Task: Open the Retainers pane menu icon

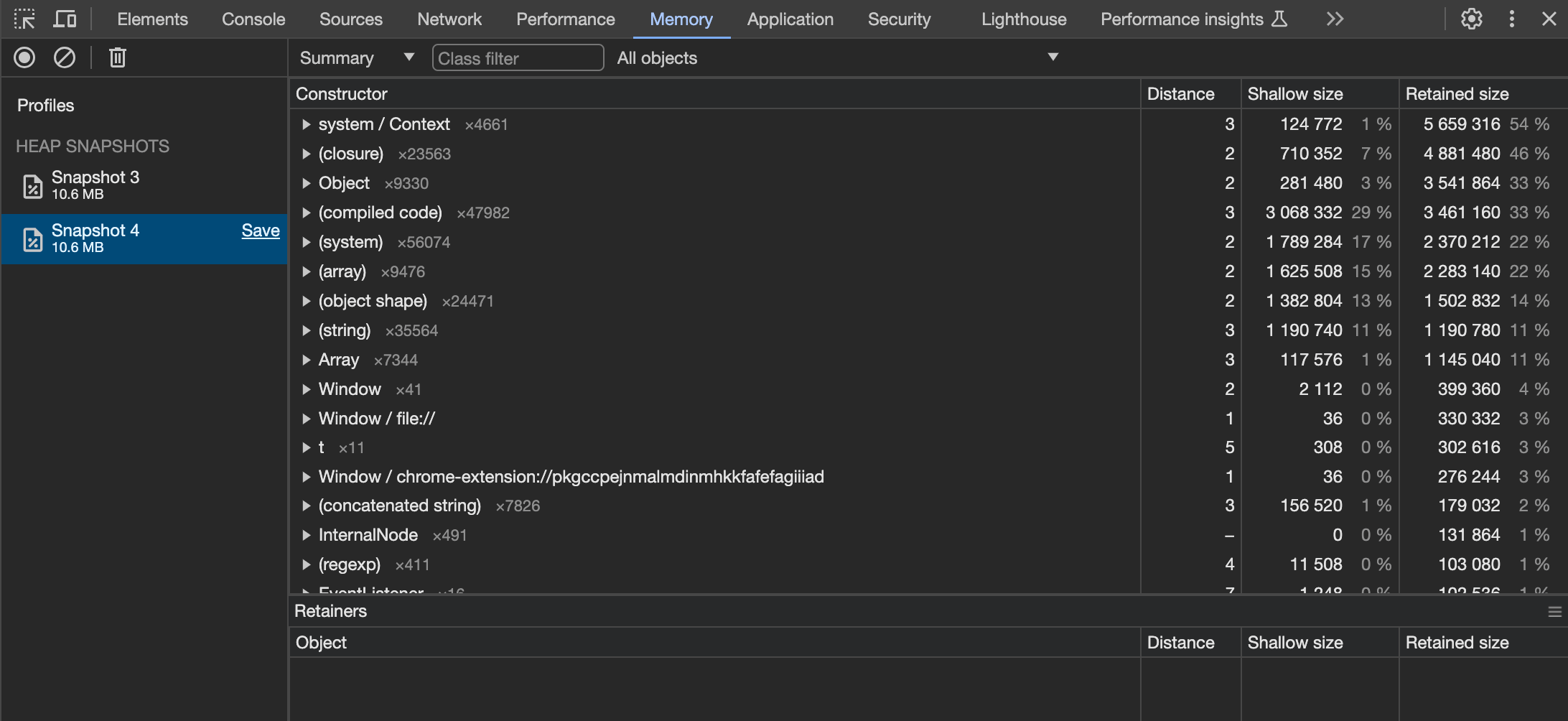Action: pyautogui.click(x=1555, y=612)
